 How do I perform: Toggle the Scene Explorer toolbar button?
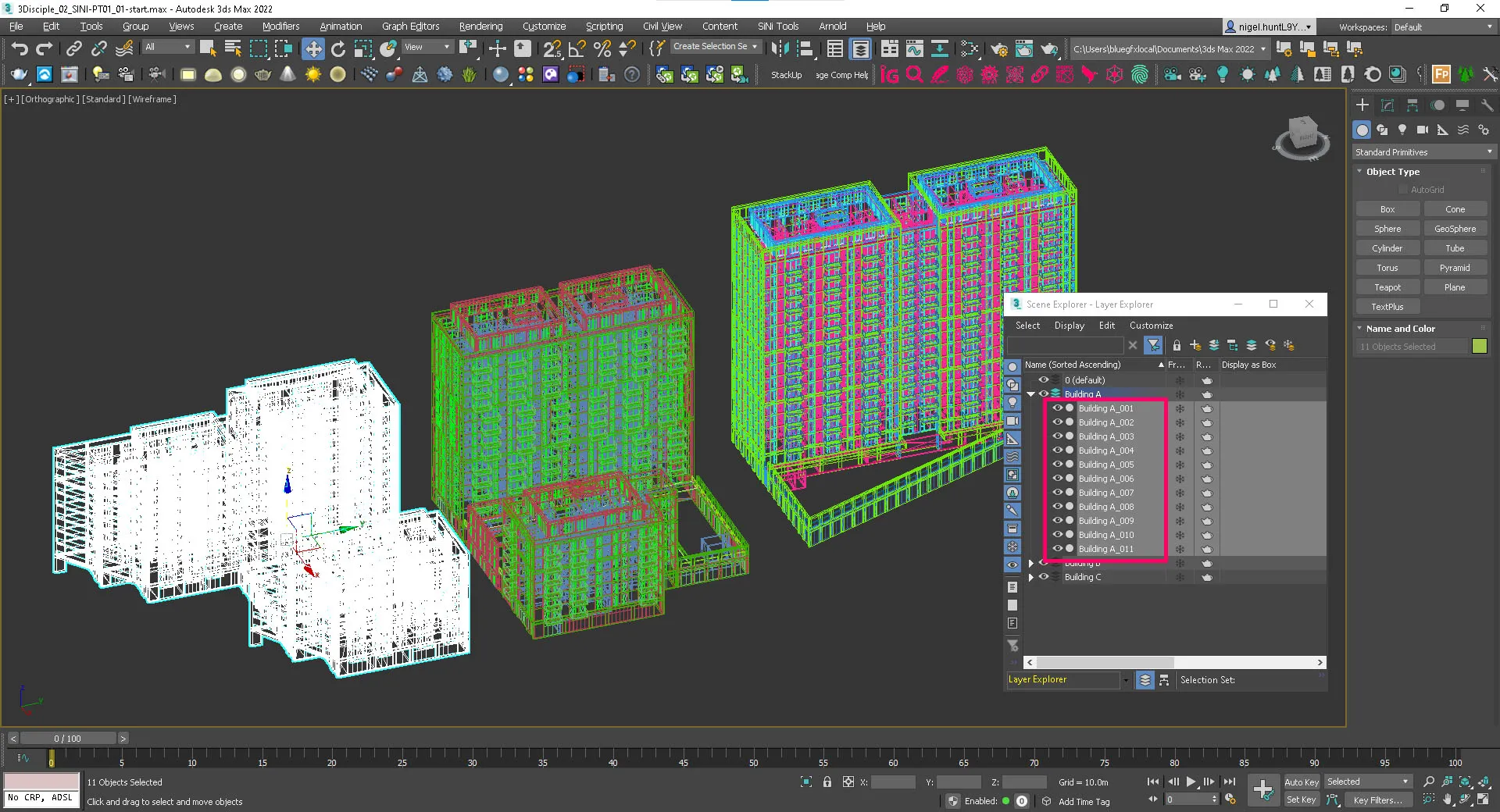(x=835, y=48)
